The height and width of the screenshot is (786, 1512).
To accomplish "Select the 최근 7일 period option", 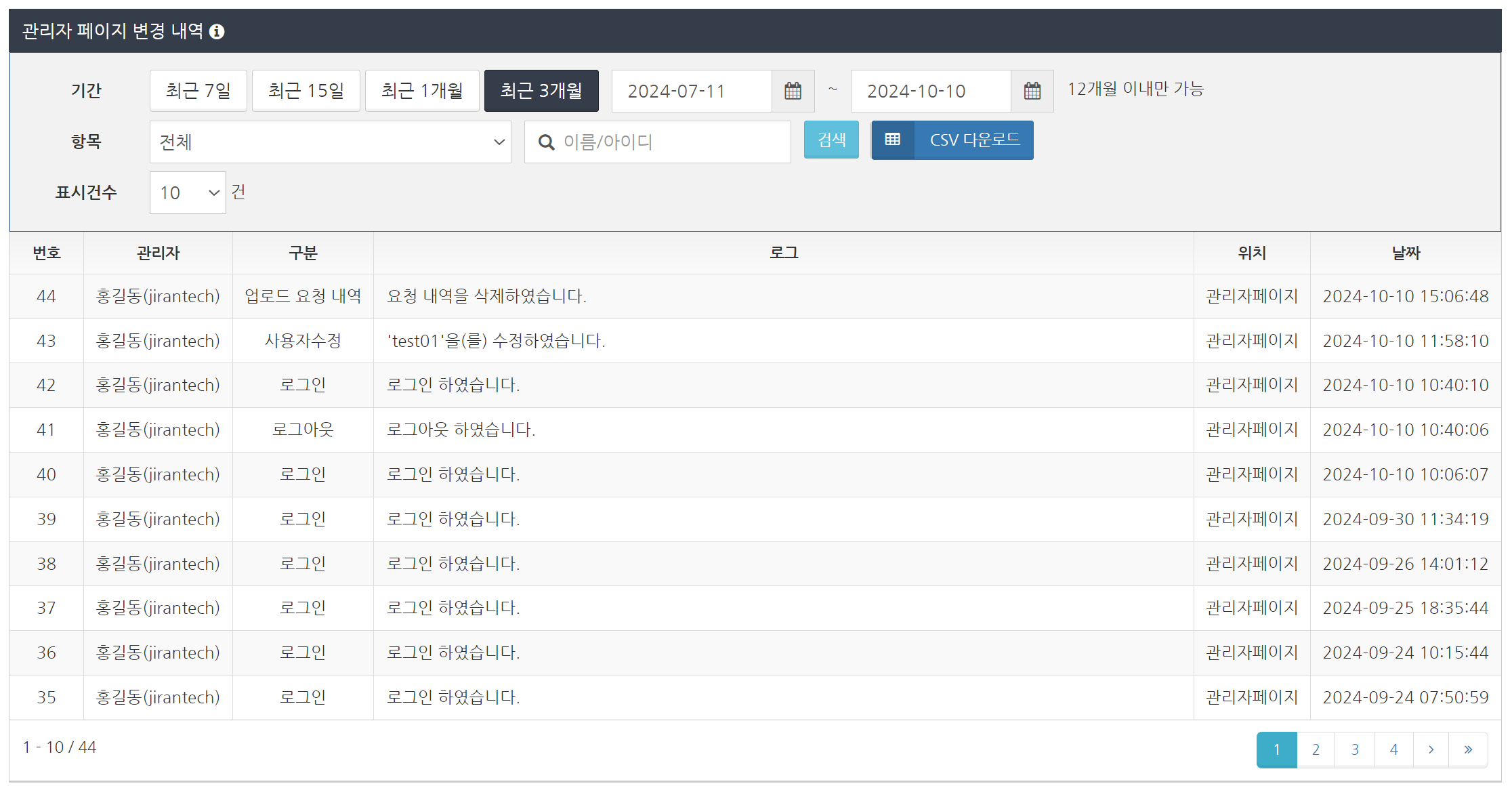I will click(198, 91).
